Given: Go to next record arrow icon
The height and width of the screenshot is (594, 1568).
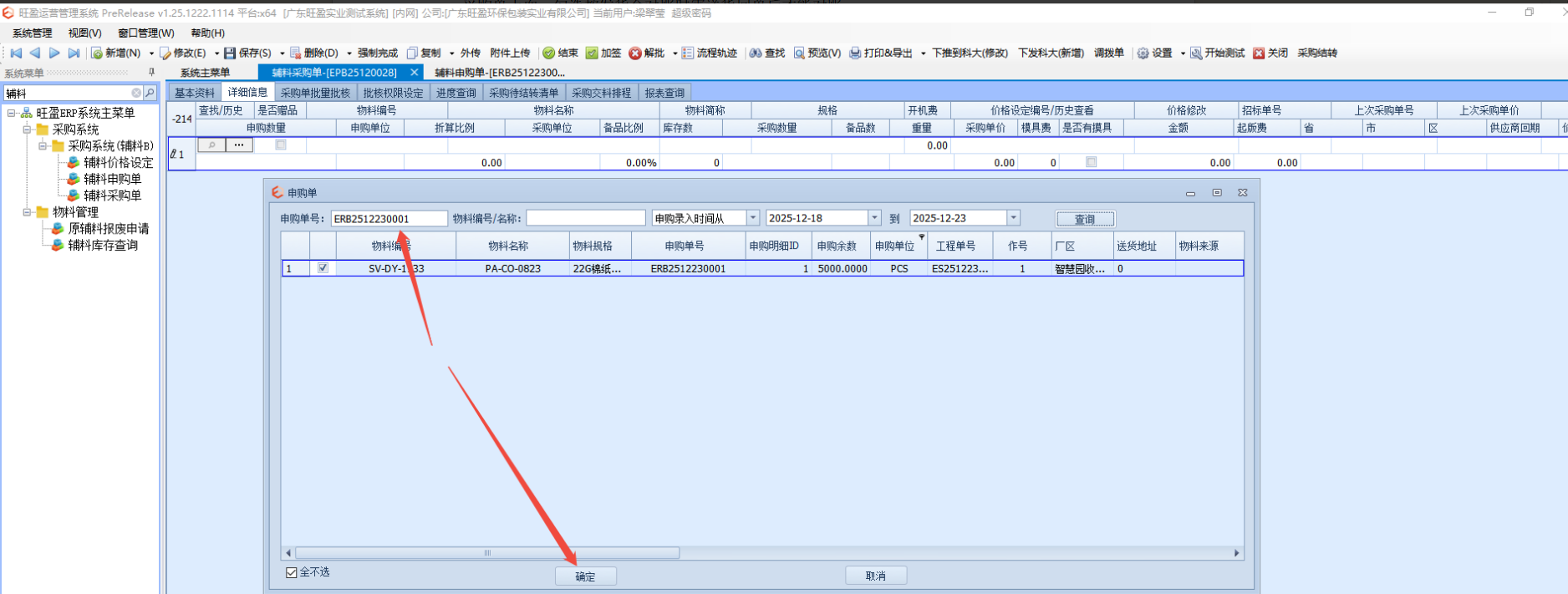Looking at the screenshot, I should [54, 53].
